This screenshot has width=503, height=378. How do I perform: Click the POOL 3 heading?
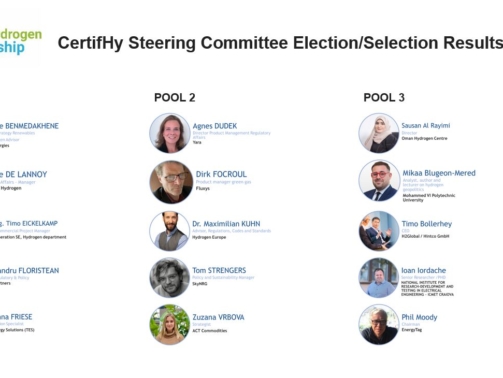pyautogui.click(x=384, y=98)
